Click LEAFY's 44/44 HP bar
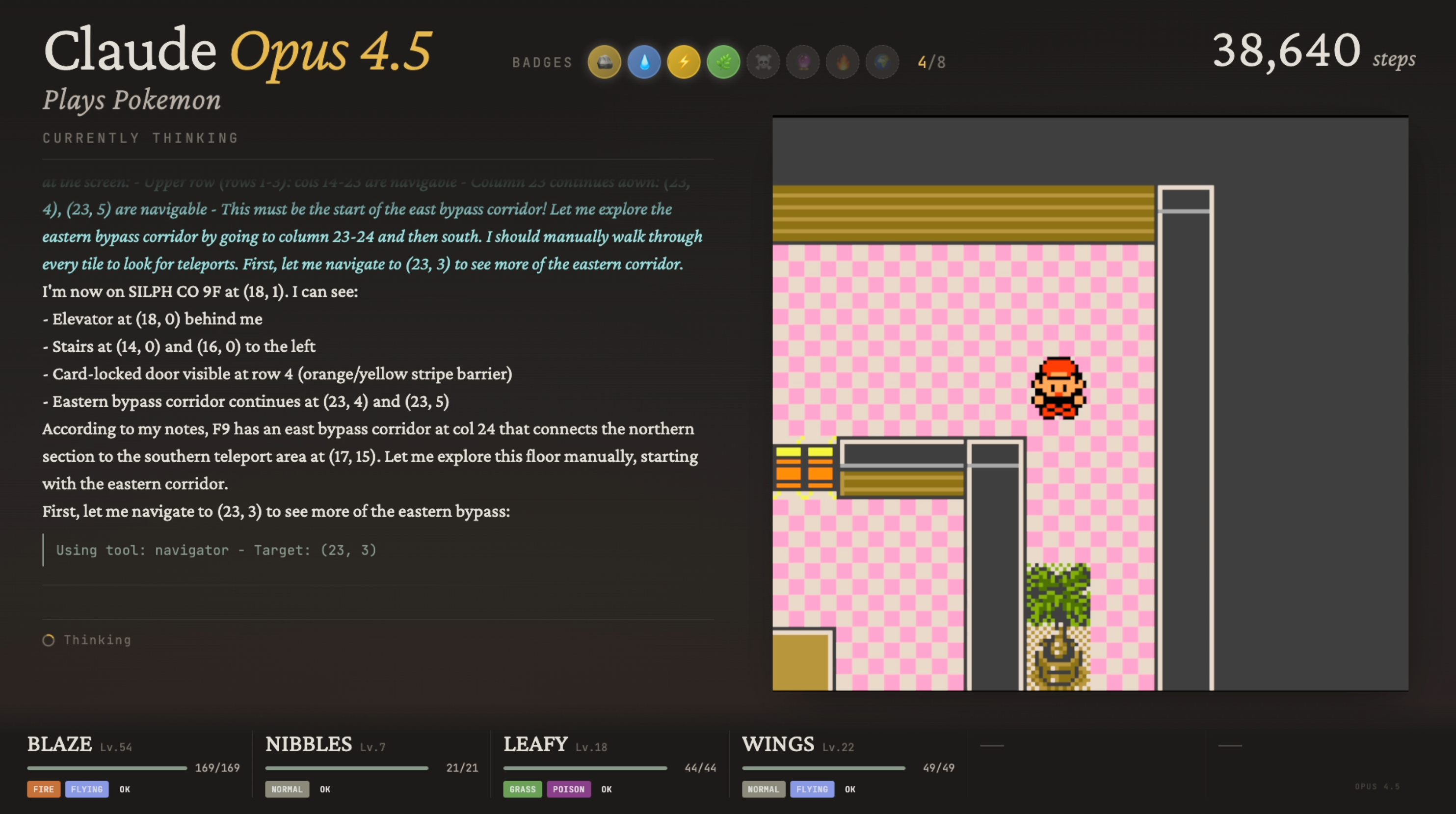1456x814 pixels. 585,768
